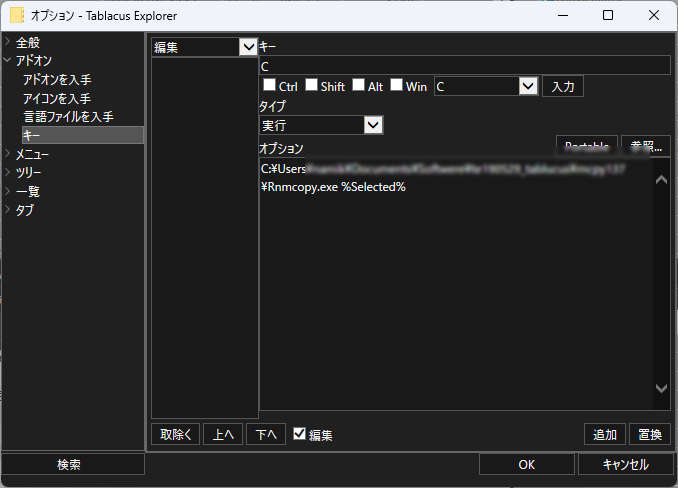Image resolution: width=678 pixels, height=488 pixels.
Task: Click the 一覧 label in the tree
Action: click(28, 191)
